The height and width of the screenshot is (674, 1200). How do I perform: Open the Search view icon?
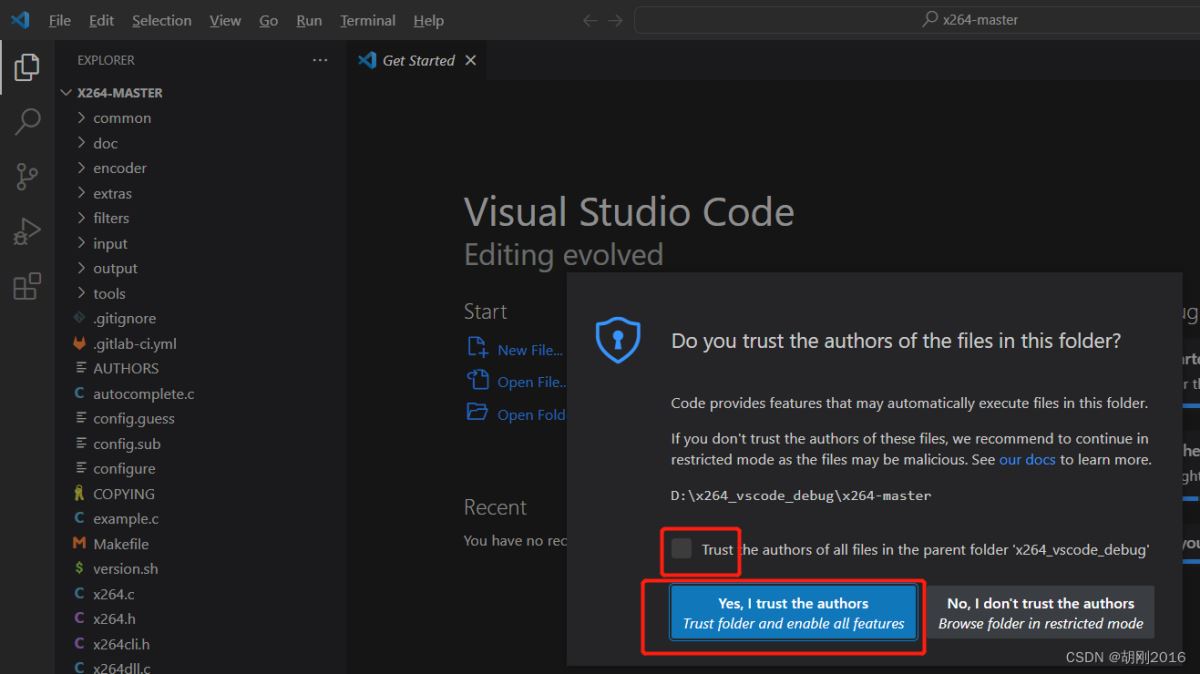pos(27,122)
